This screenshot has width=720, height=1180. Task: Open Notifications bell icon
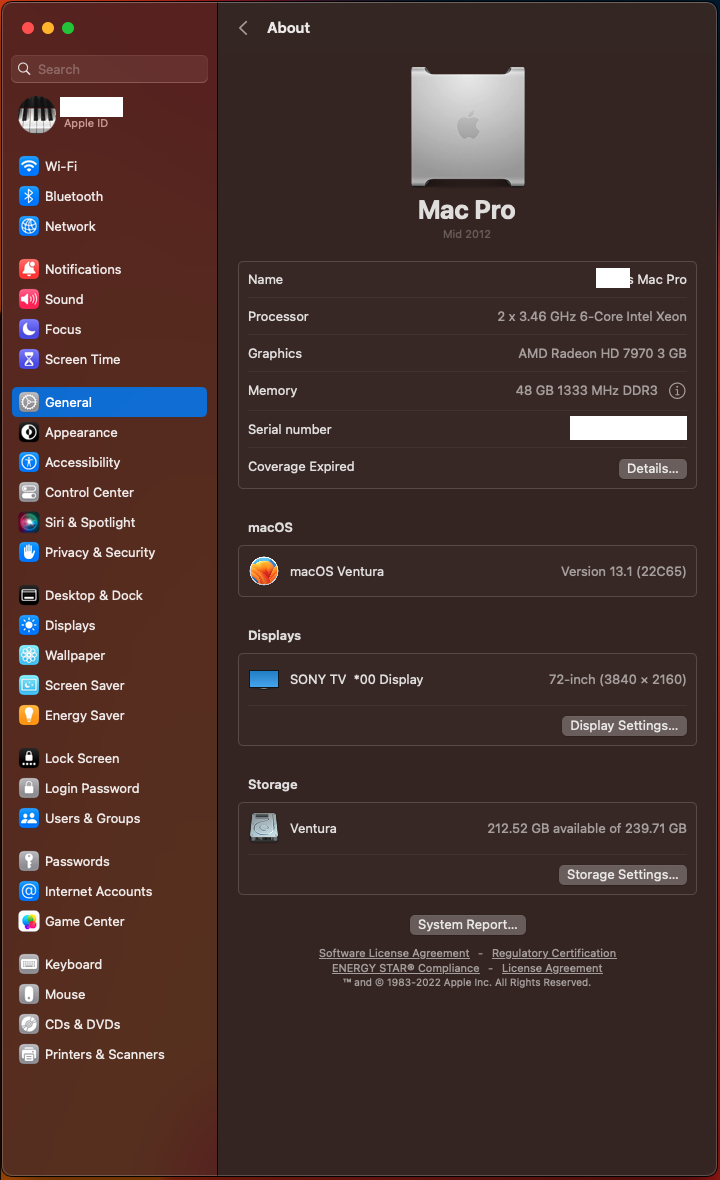click(29, 269)
